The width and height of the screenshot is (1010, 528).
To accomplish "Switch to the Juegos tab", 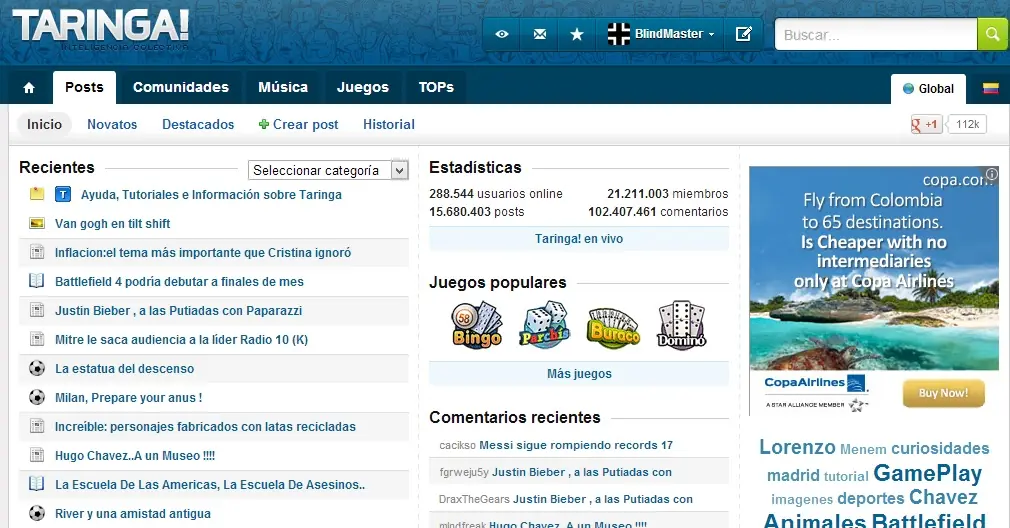I will pos(363,87).
